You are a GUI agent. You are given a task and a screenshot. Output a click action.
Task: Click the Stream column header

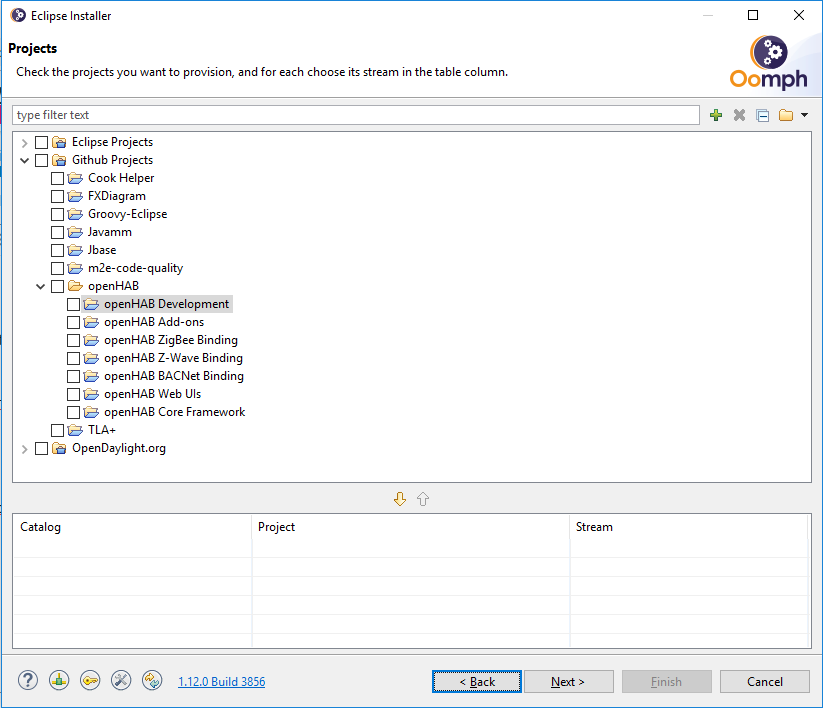pos(689,526)
